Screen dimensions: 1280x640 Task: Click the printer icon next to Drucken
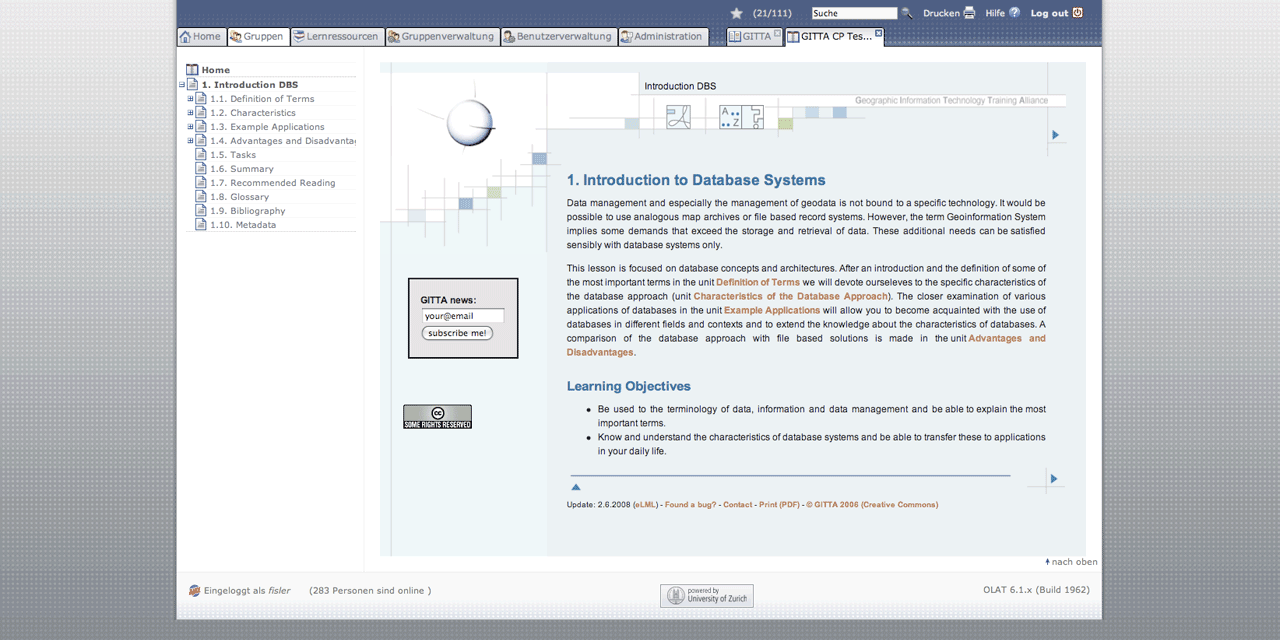coord(969,13)
